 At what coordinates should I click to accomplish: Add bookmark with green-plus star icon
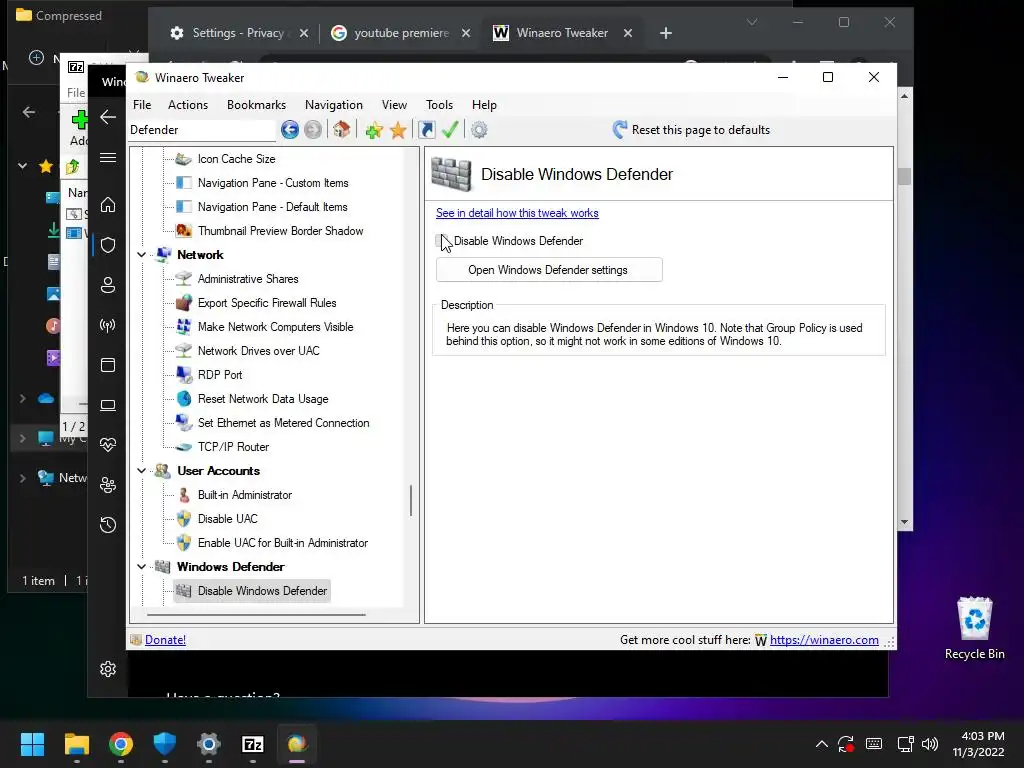click(374, 130)
